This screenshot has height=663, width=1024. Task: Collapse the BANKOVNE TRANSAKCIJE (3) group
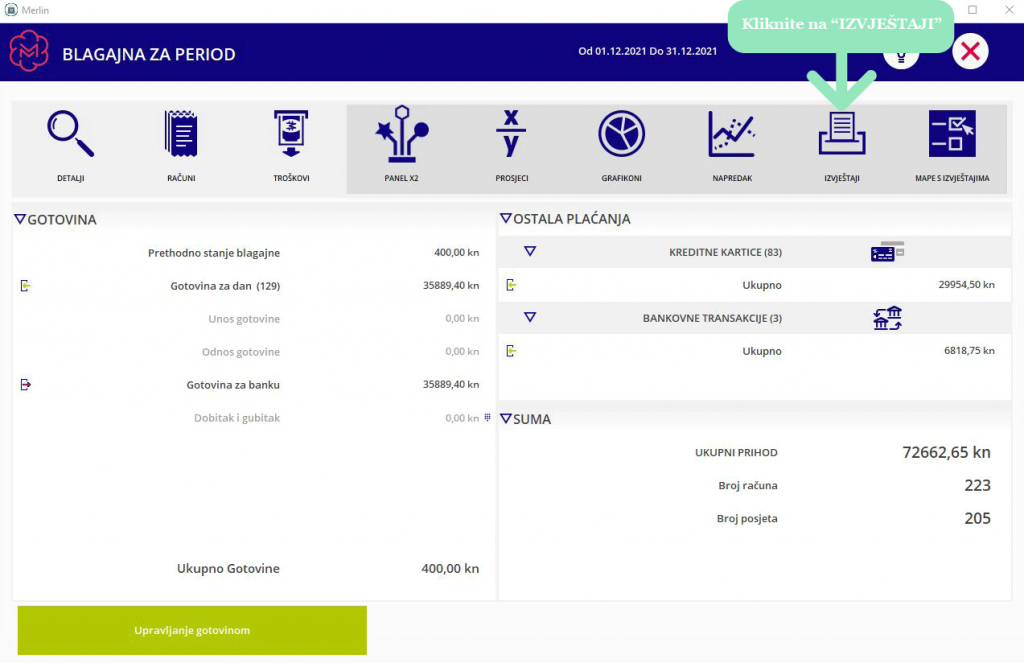(x=530, y=317)
